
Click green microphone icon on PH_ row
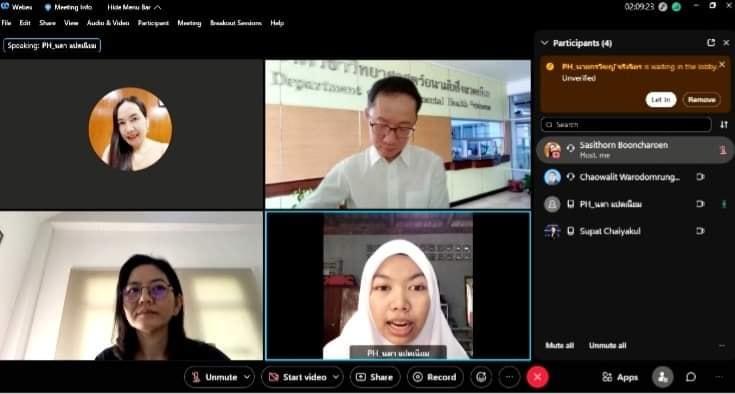pyautogui.click(x=724, y=204)
